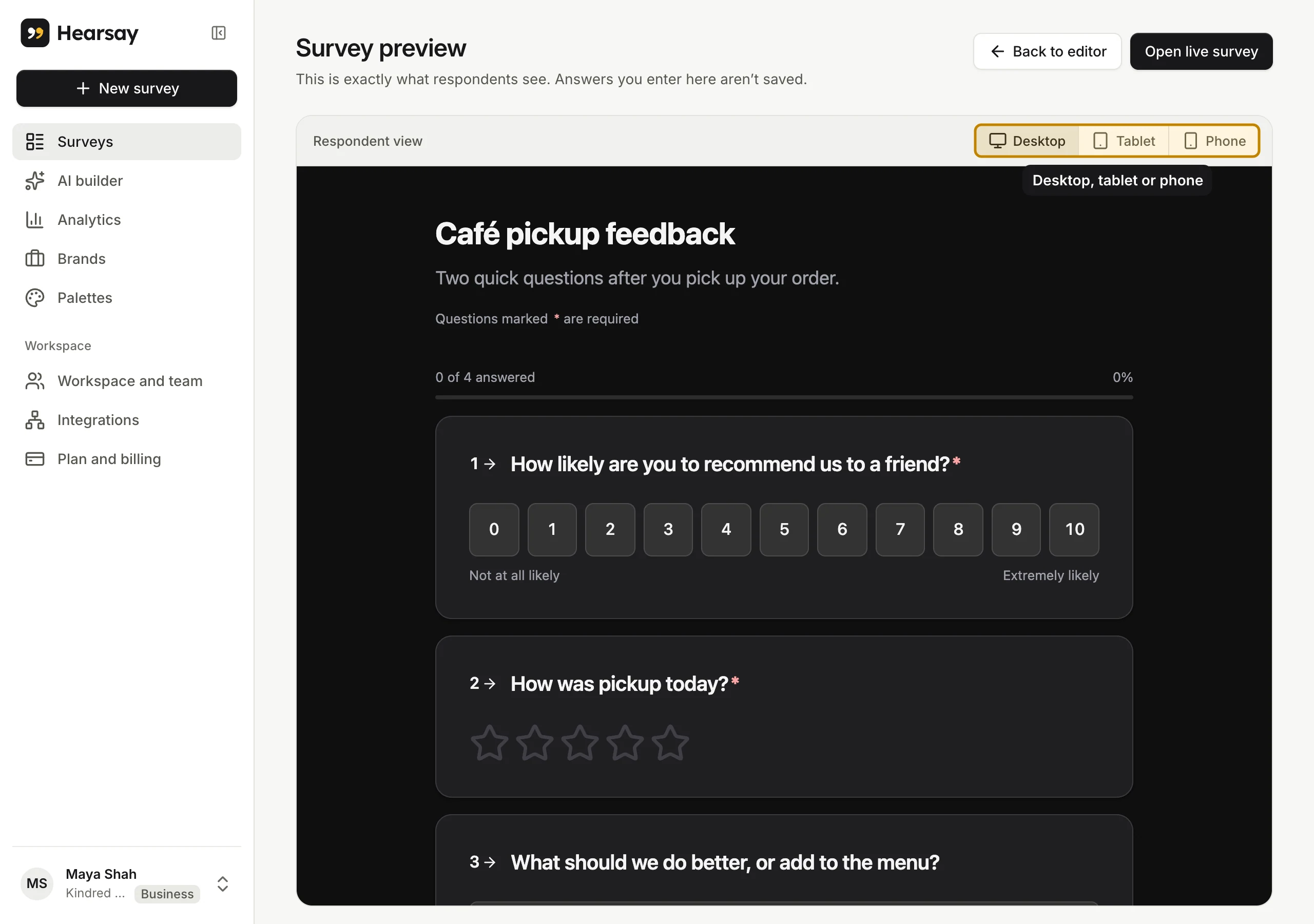This screenshot has width=1314, height=924.
Task: Click the Surveys list icon in sidebar
Action: [35, 141]
